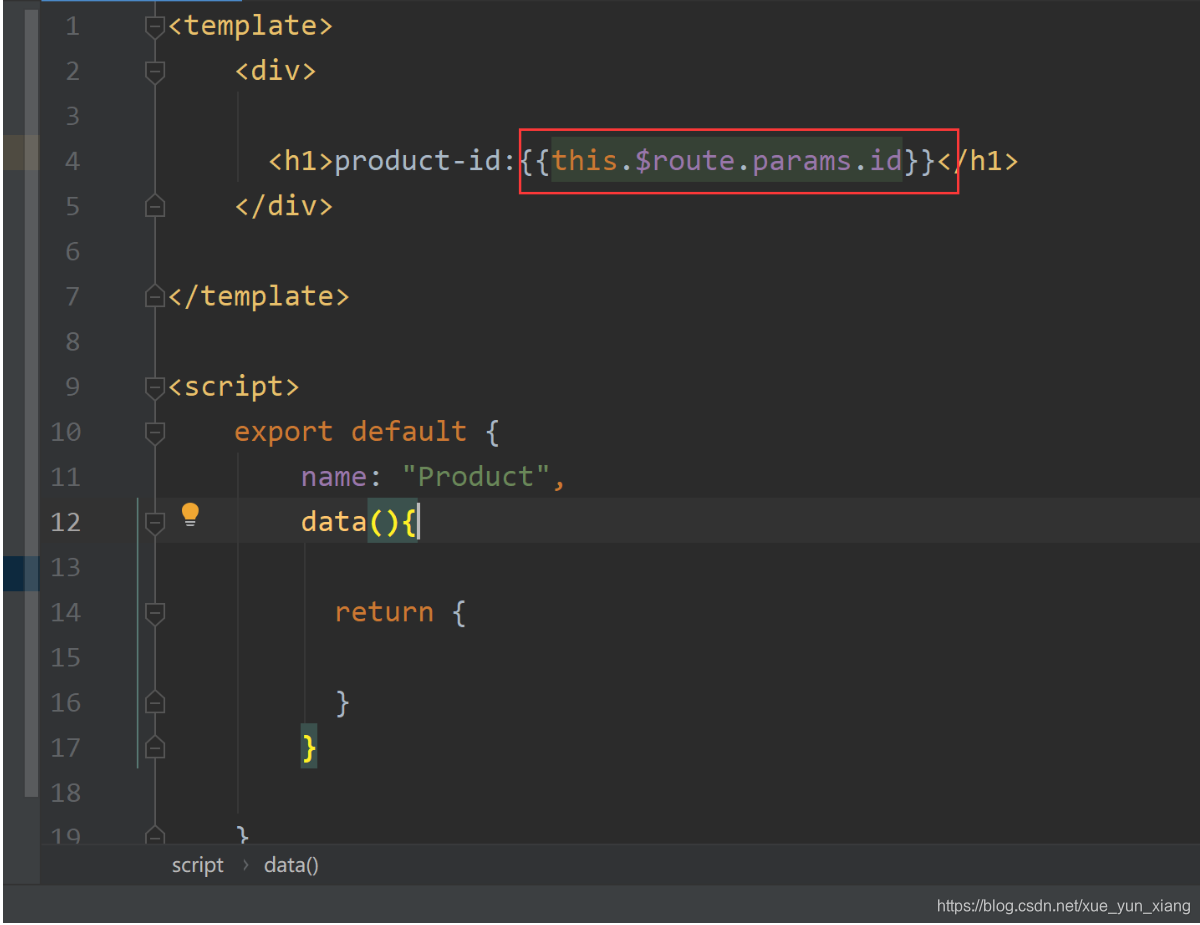The height and width of the screenshot is (925, 1200).
Task: Click the "Product" string value
Action: (476, 476)
